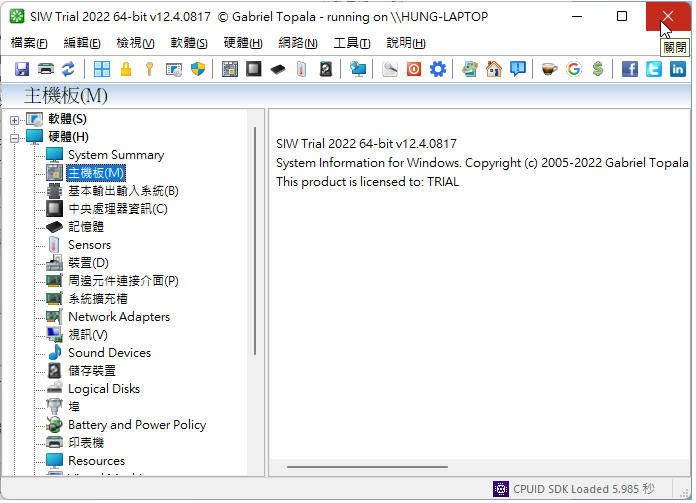
Task: Click the CPUID SDK status bar icon
Action: pyautogui.click(x=501, y=490)
